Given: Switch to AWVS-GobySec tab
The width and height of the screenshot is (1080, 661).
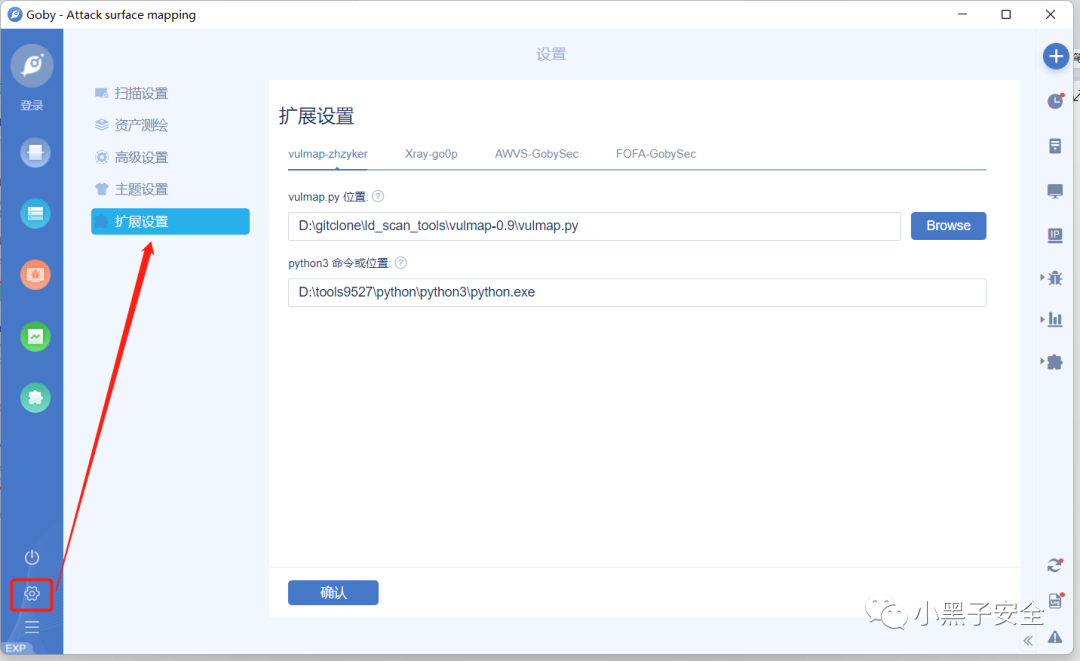Looking at the screenshot, I should pyautogui.click(x=537, y=154).
